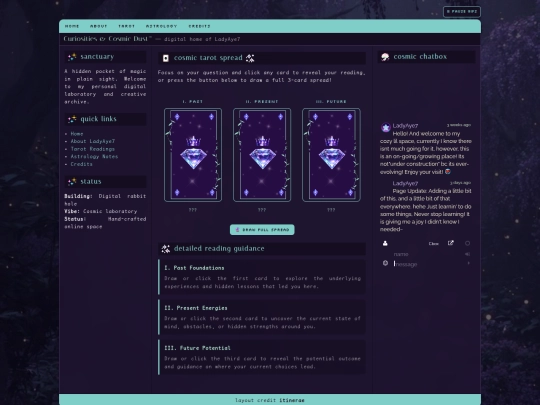This screenshot has height=405, width=540.
Task: Open the Tarot Readings quick link
Action: [93, 149]
